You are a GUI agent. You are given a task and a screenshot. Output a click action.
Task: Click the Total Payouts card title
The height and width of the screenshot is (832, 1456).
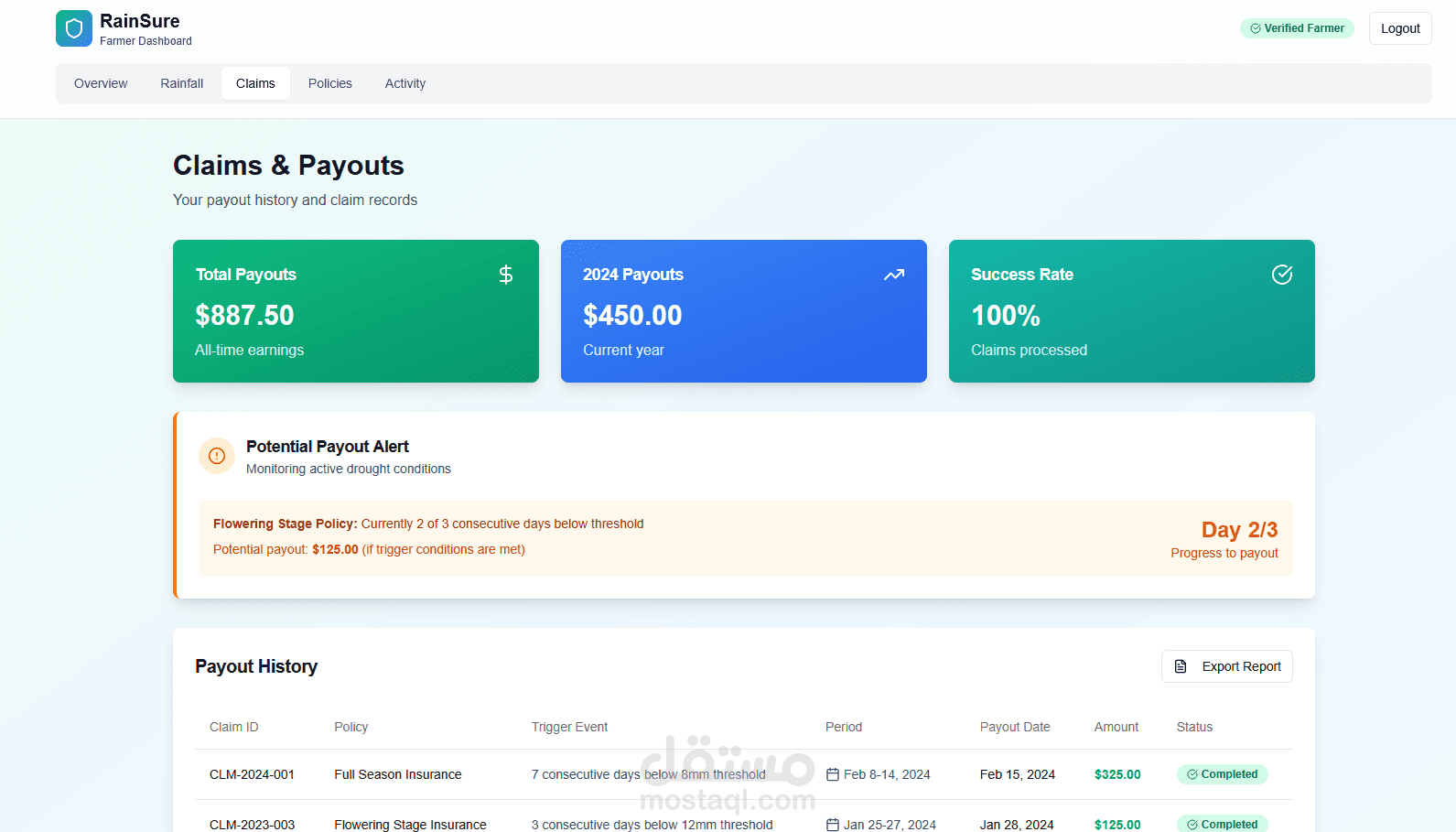[x=246, y=275]
